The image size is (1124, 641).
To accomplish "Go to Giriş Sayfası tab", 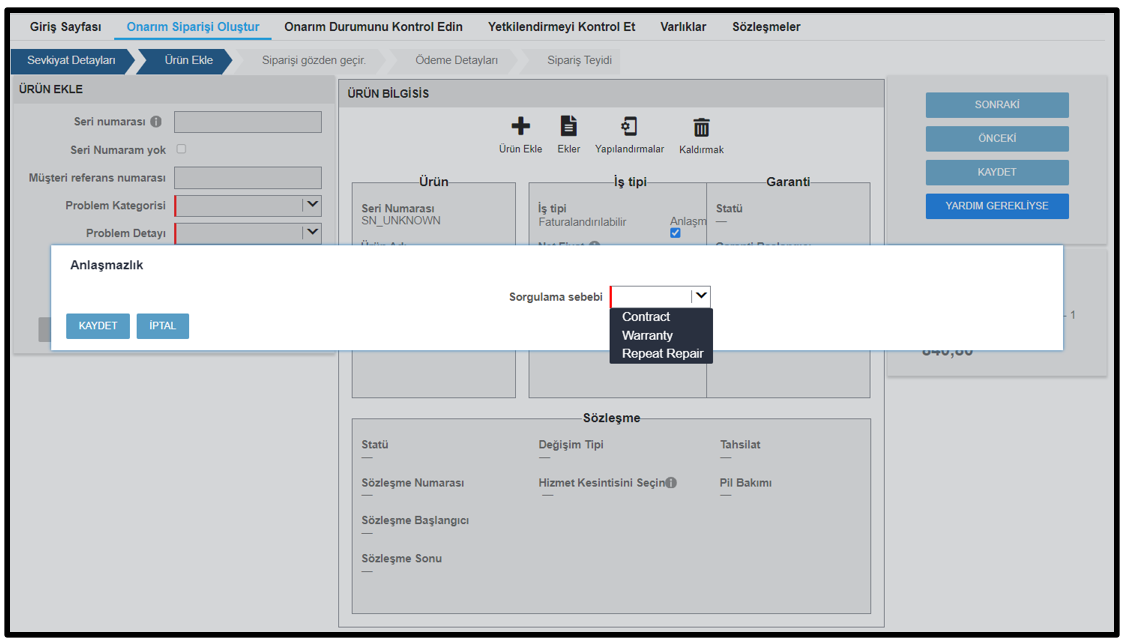I will click(x=65, y=27).
